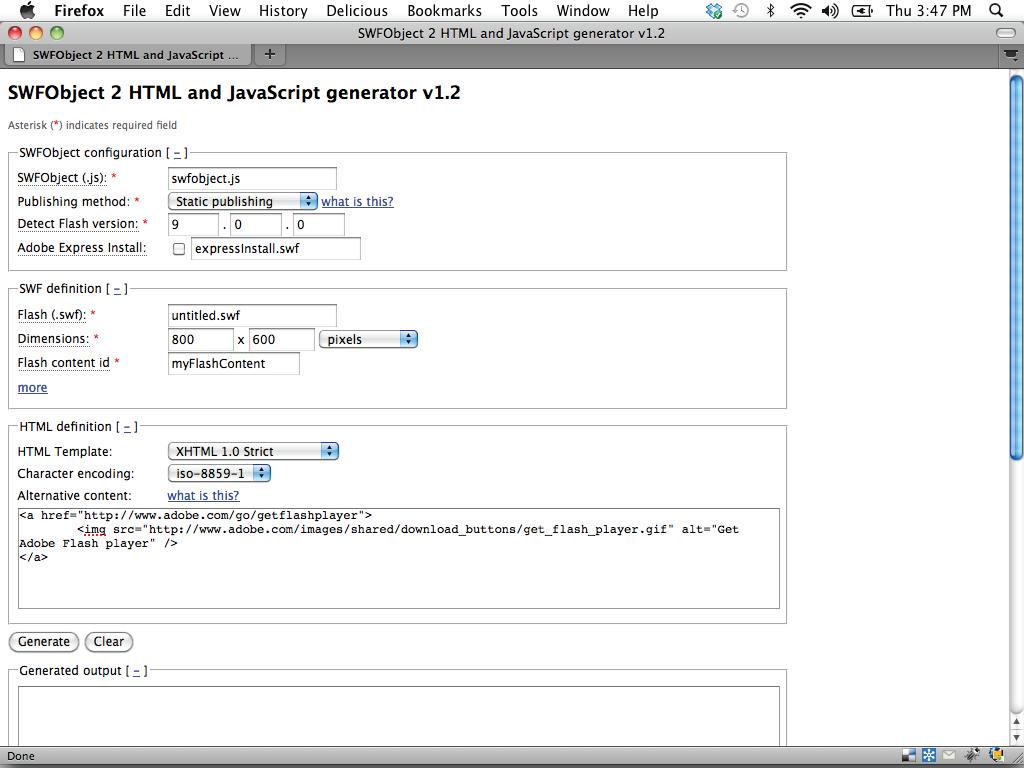Click the vertical scrollbar thumb

point(1016,268)
